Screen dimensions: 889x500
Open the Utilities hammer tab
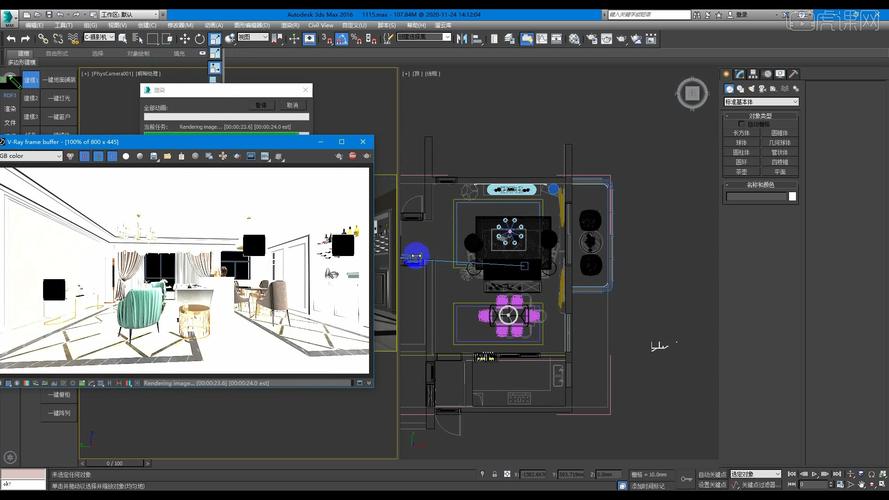pyautogui.click(x=792, y=74)
